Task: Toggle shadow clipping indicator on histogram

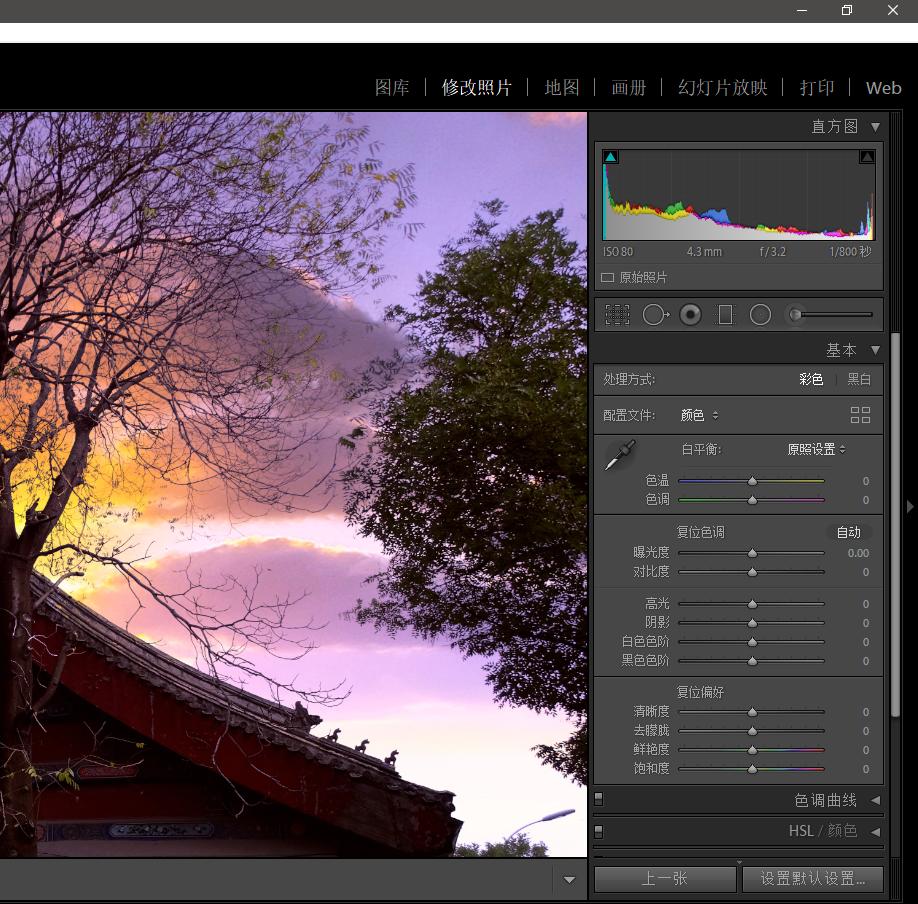Action: pos(610,156)
